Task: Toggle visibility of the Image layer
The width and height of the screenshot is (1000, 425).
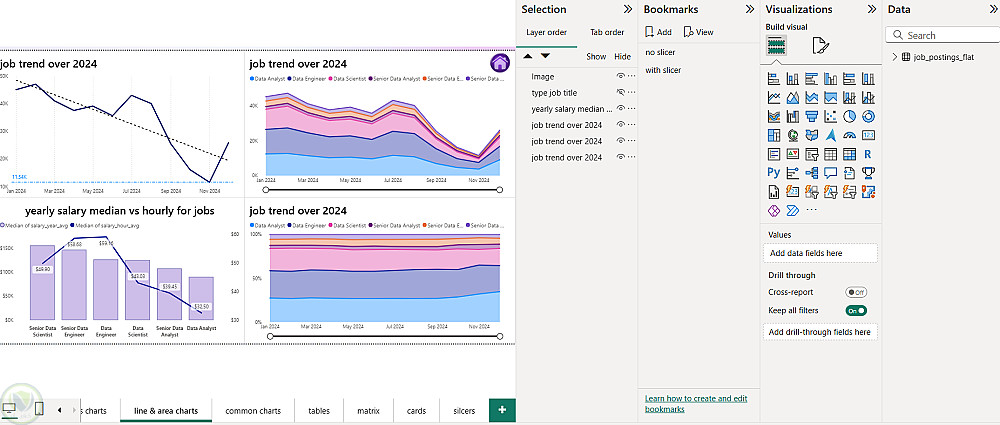Action: pos(620,76)
